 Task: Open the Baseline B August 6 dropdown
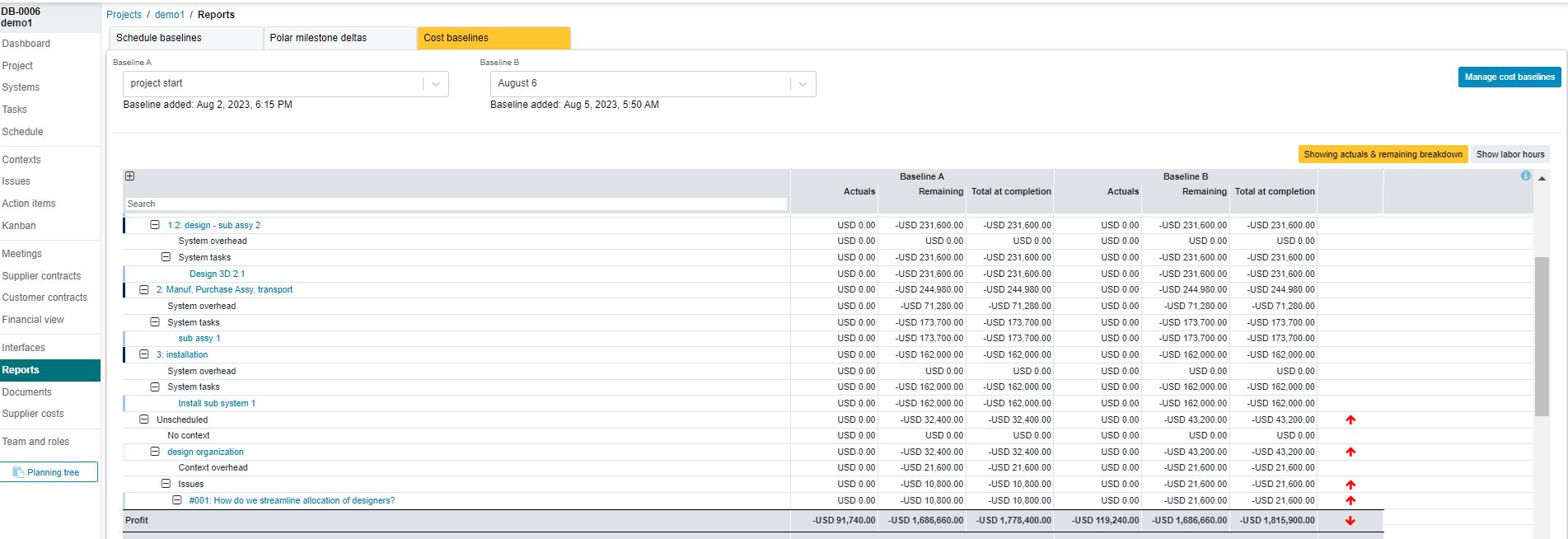click(x=653, y=84)
